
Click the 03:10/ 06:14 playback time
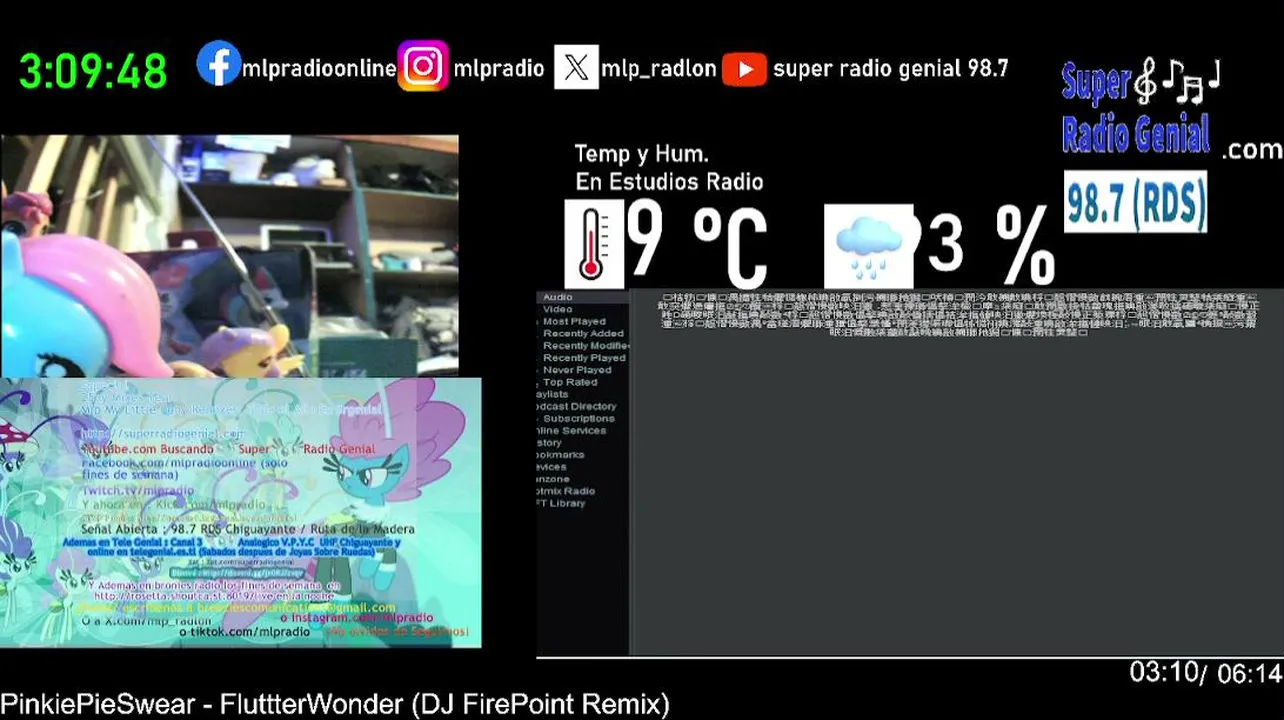[1205, 673]
